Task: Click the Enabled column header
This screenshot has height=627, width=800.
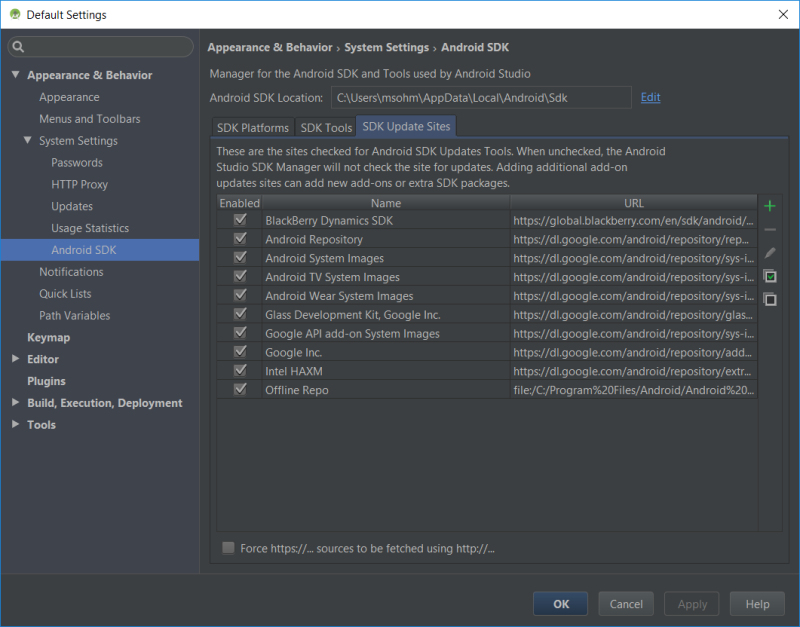Action: click(x=239, y=203)
